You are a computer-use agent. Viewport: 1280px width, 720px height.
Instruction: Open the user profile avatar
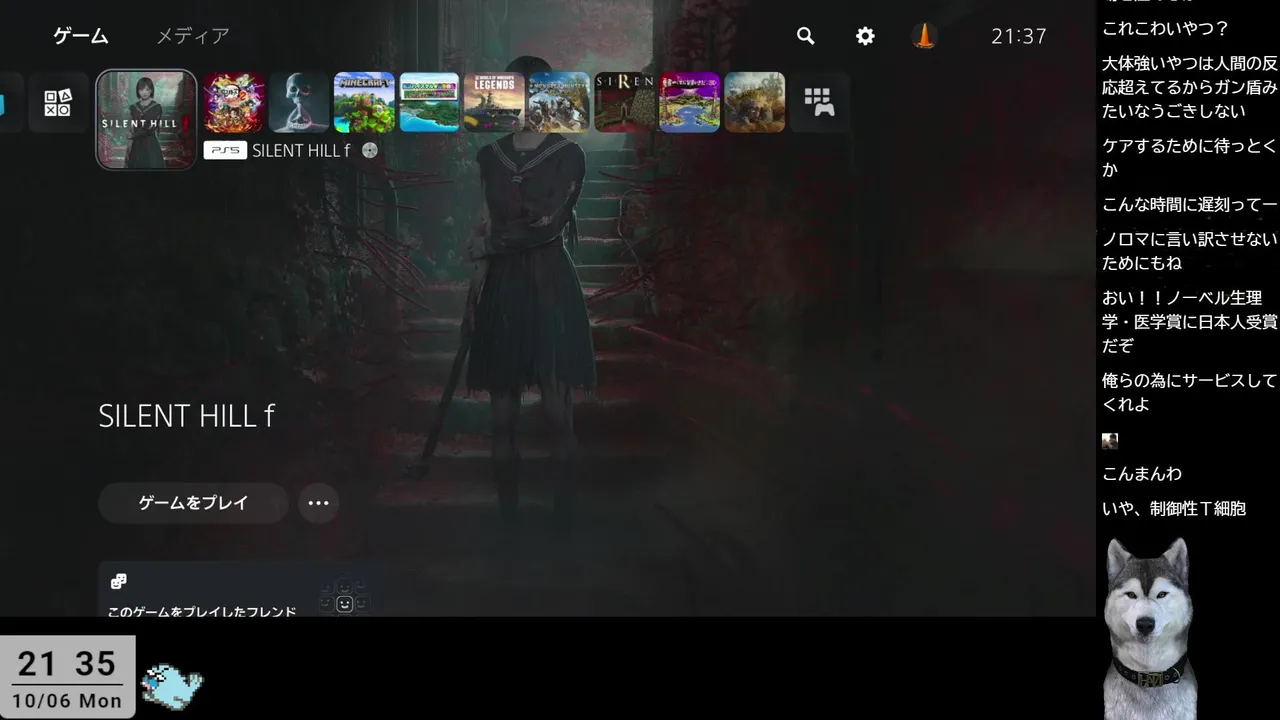924,36
